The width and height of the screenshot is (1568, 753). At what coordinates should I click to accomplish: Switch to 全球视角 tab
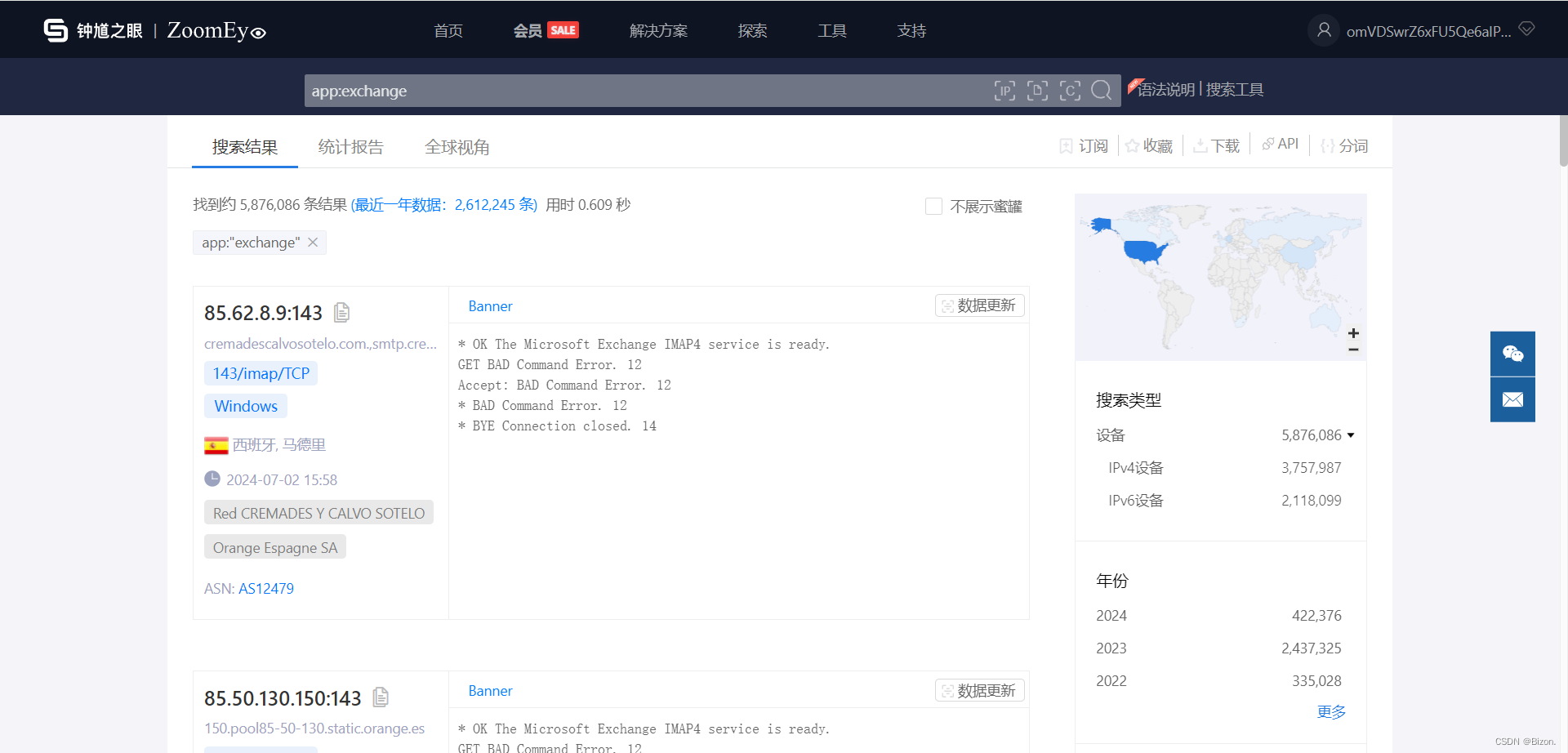(457, 147)
